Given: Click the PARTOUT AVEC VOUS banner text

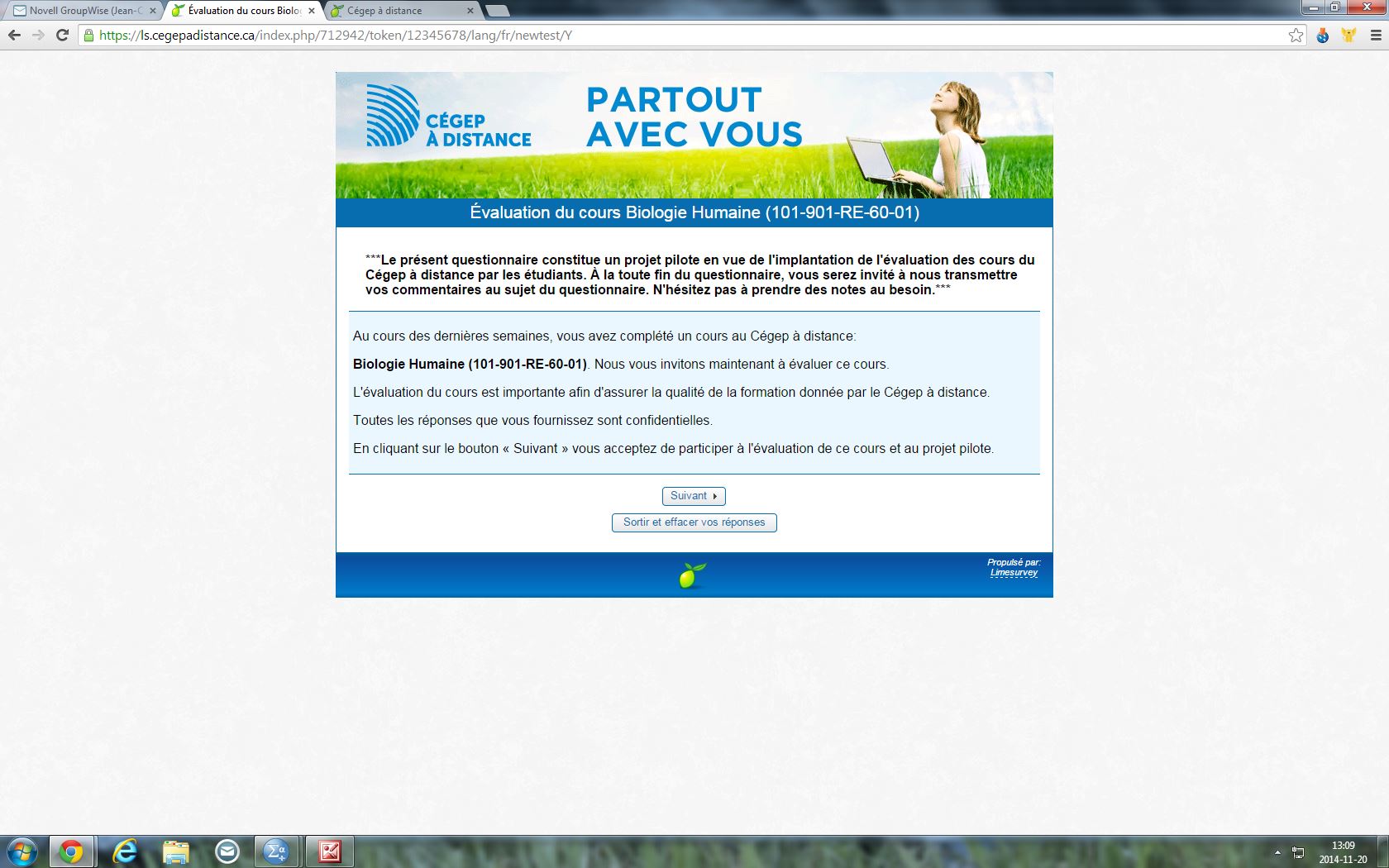Looking at the screenshot, I should 694,117.
